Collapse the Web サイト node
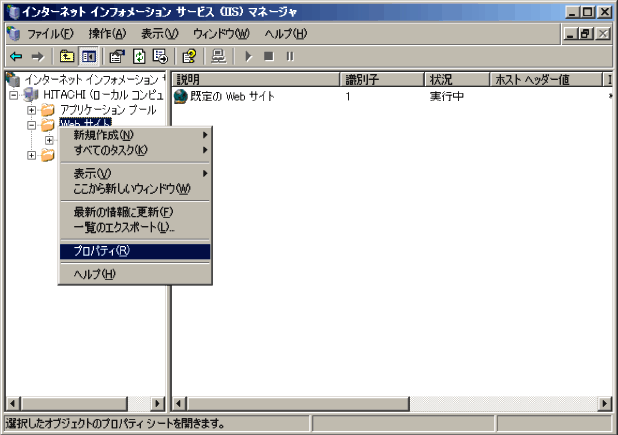 click(x=32, y=125)
